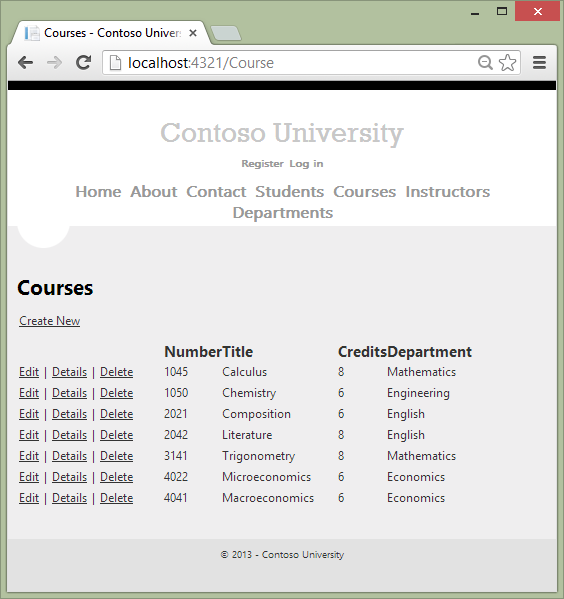Viewport: 564px width, 599px height.
Task: View Details for Microeconomics
Action: coord(70,477)
